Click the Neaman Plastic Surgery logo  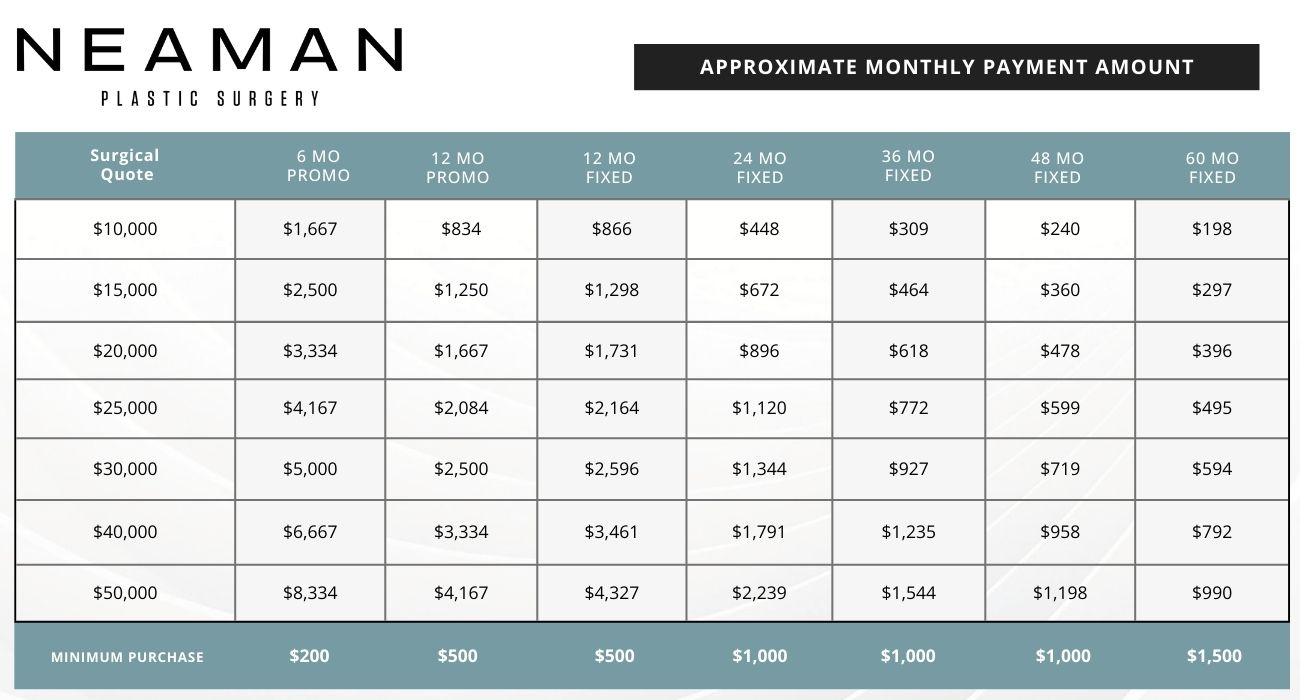pos(209,65)
